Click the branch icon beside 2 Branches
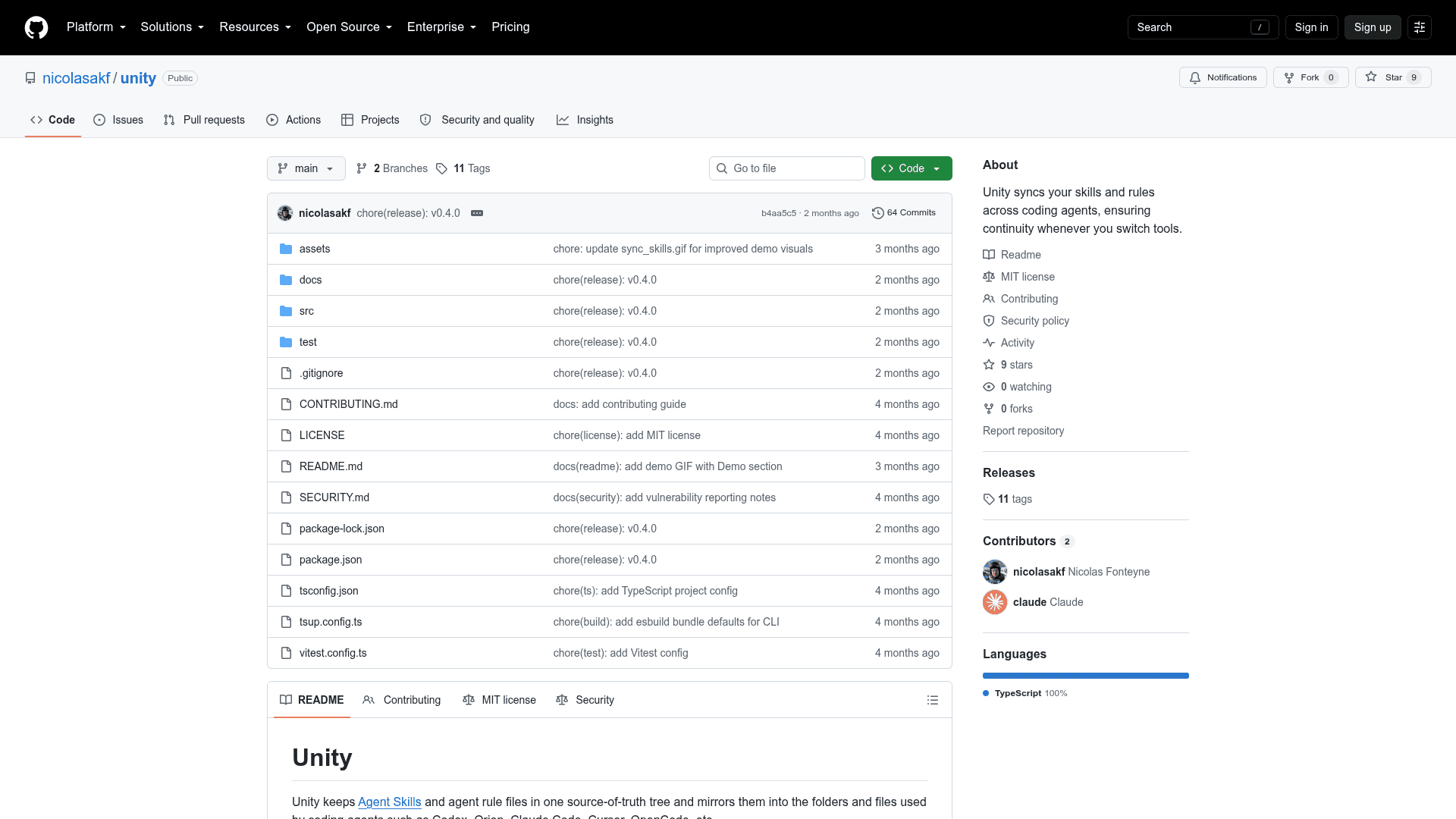The width and height of the screenshot is (1456, 819). [362, 168]
